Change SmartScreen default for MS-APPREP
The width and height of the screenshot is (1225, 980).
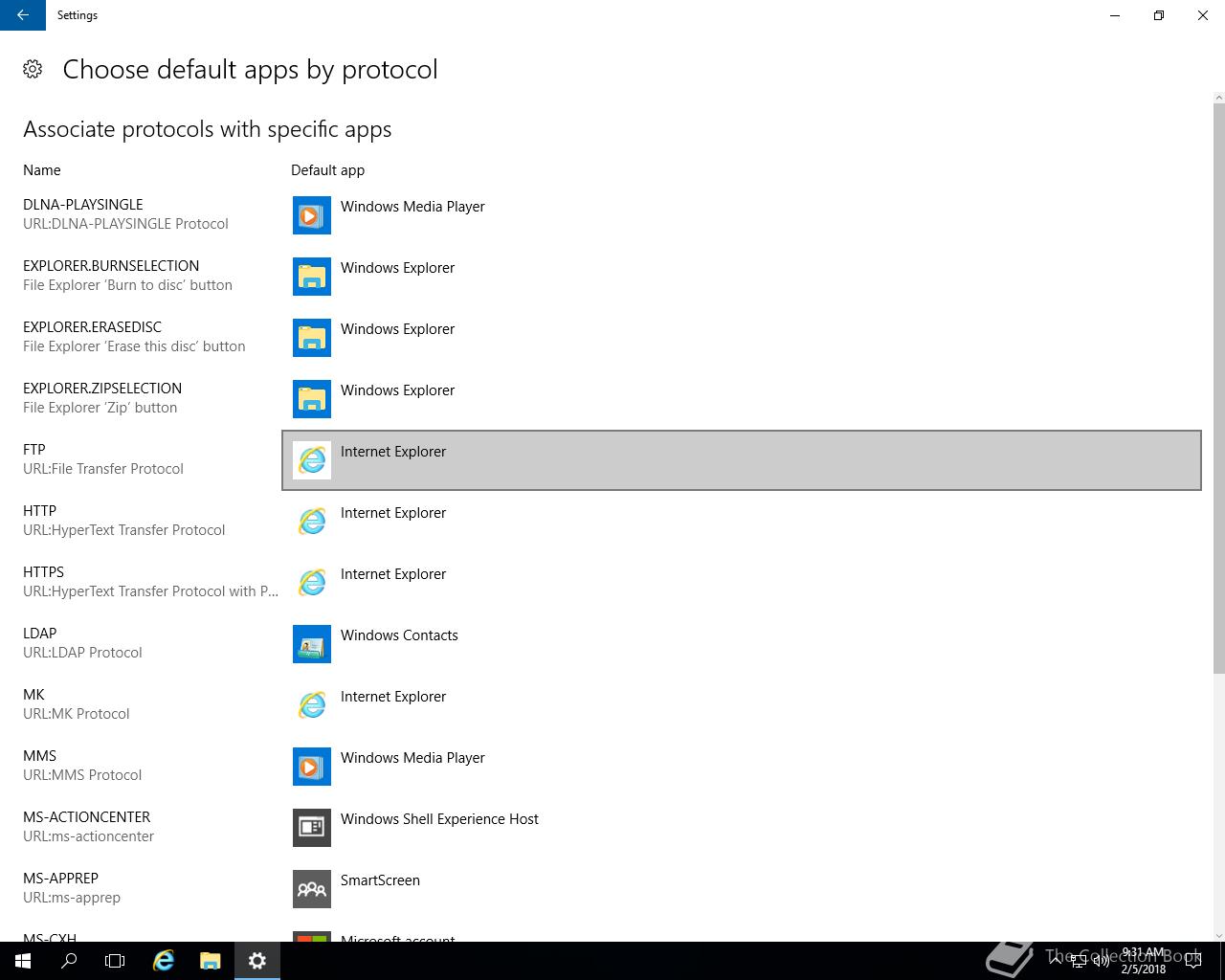point(742,889)
